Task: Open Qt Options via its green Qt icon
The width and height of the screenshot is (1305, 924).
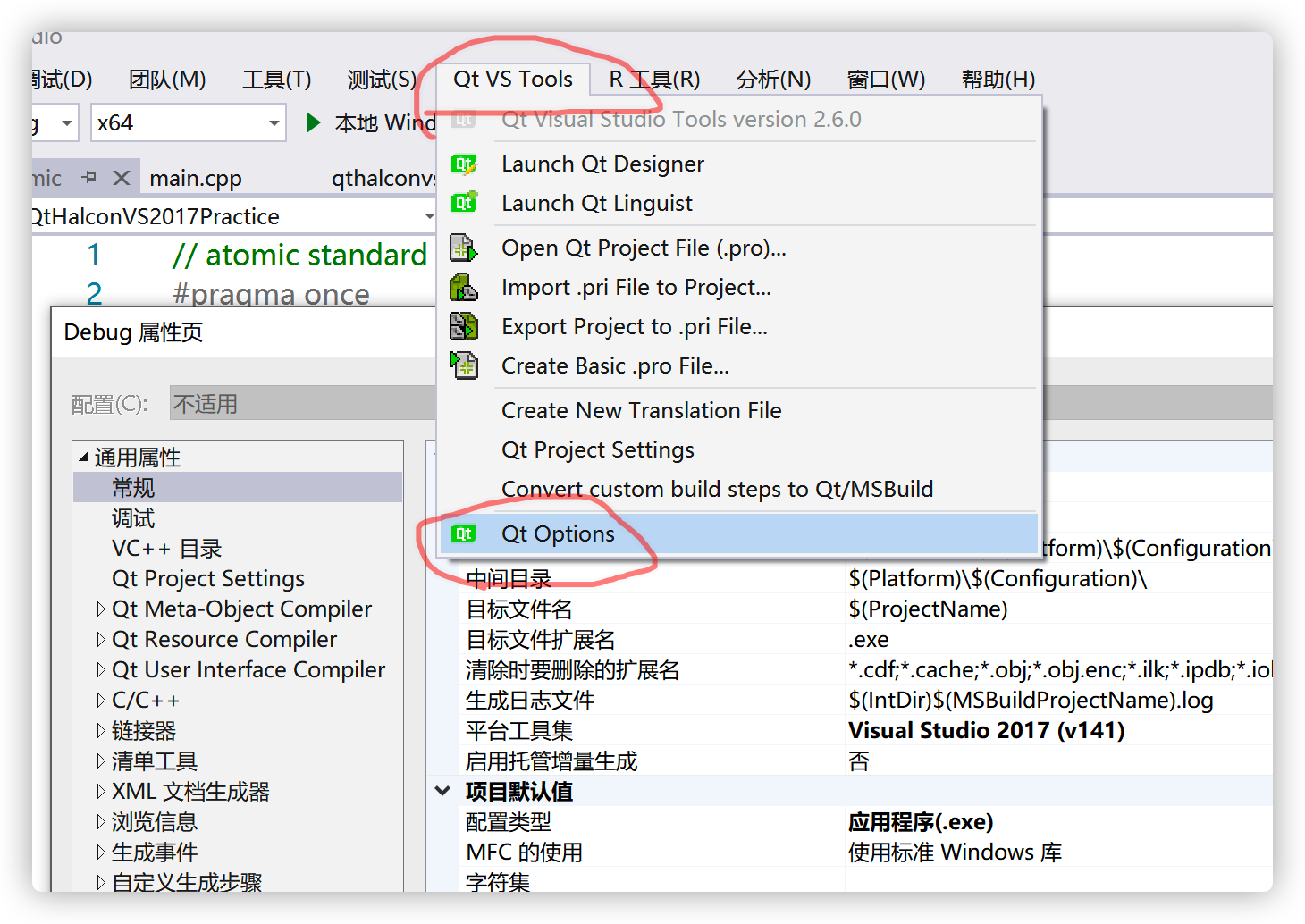Action: (464, 533)
